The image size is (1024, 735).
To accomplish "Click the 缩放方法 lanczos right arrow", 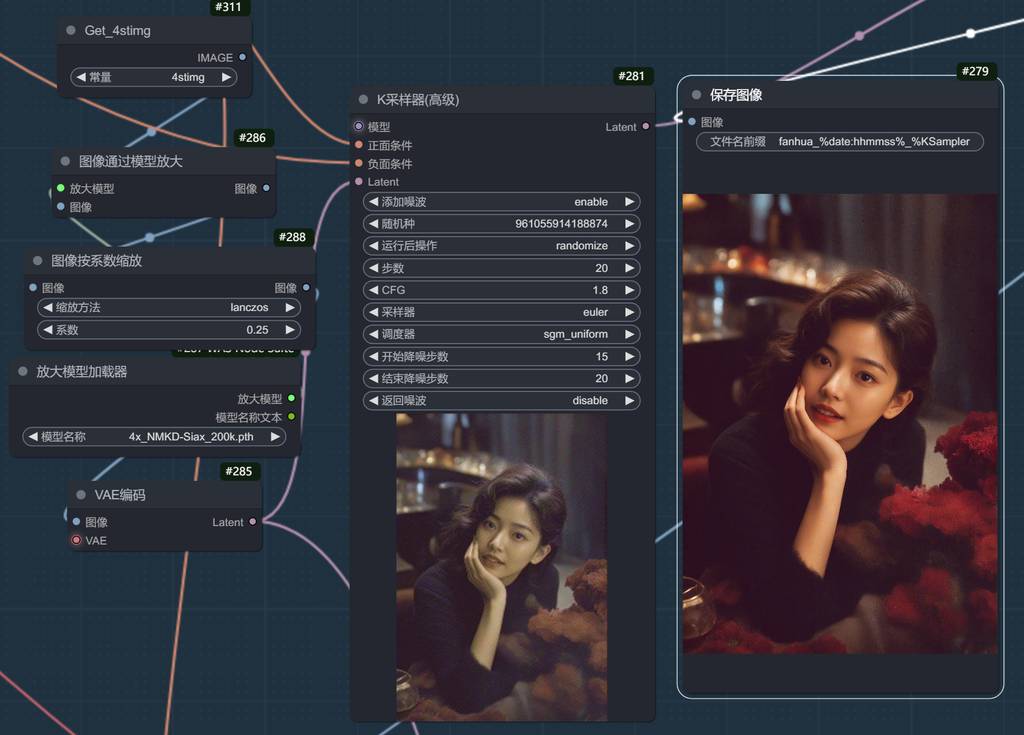I will point(289,308).
